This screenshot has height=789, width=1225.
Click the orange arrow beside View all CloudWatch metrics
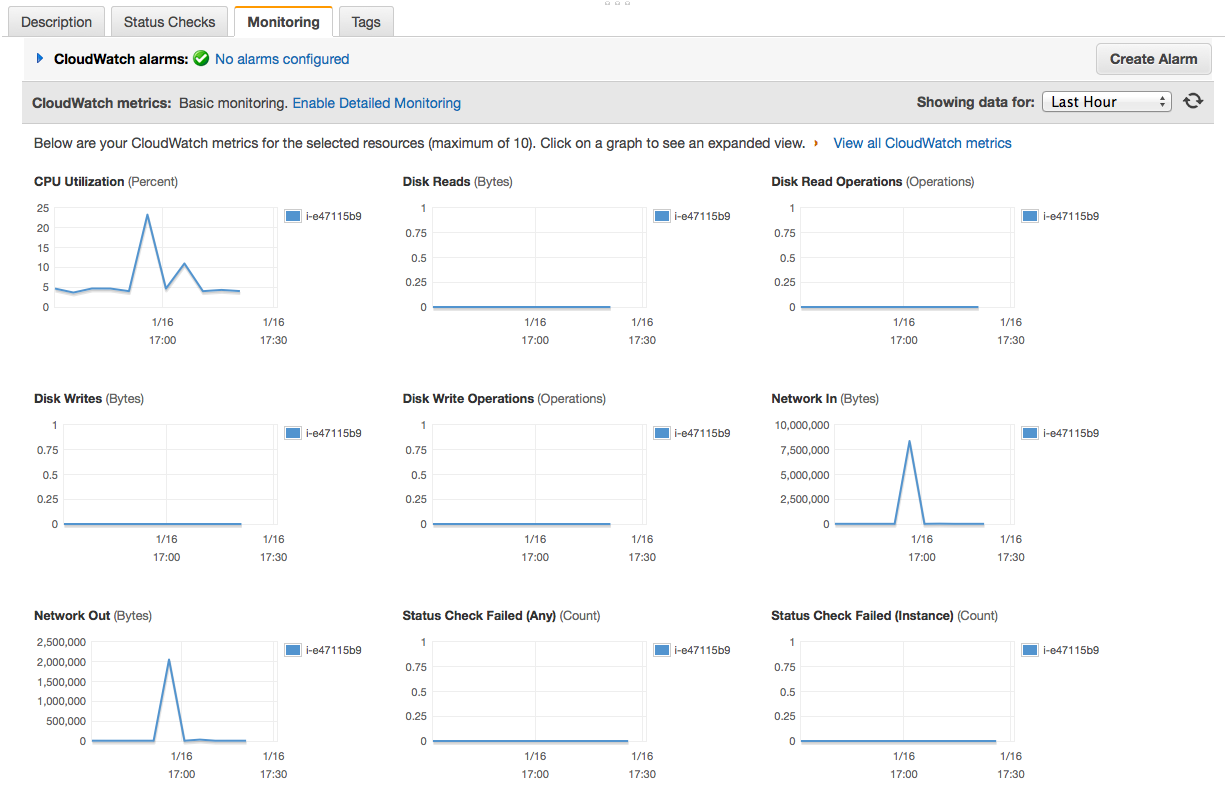pos(817,143)
